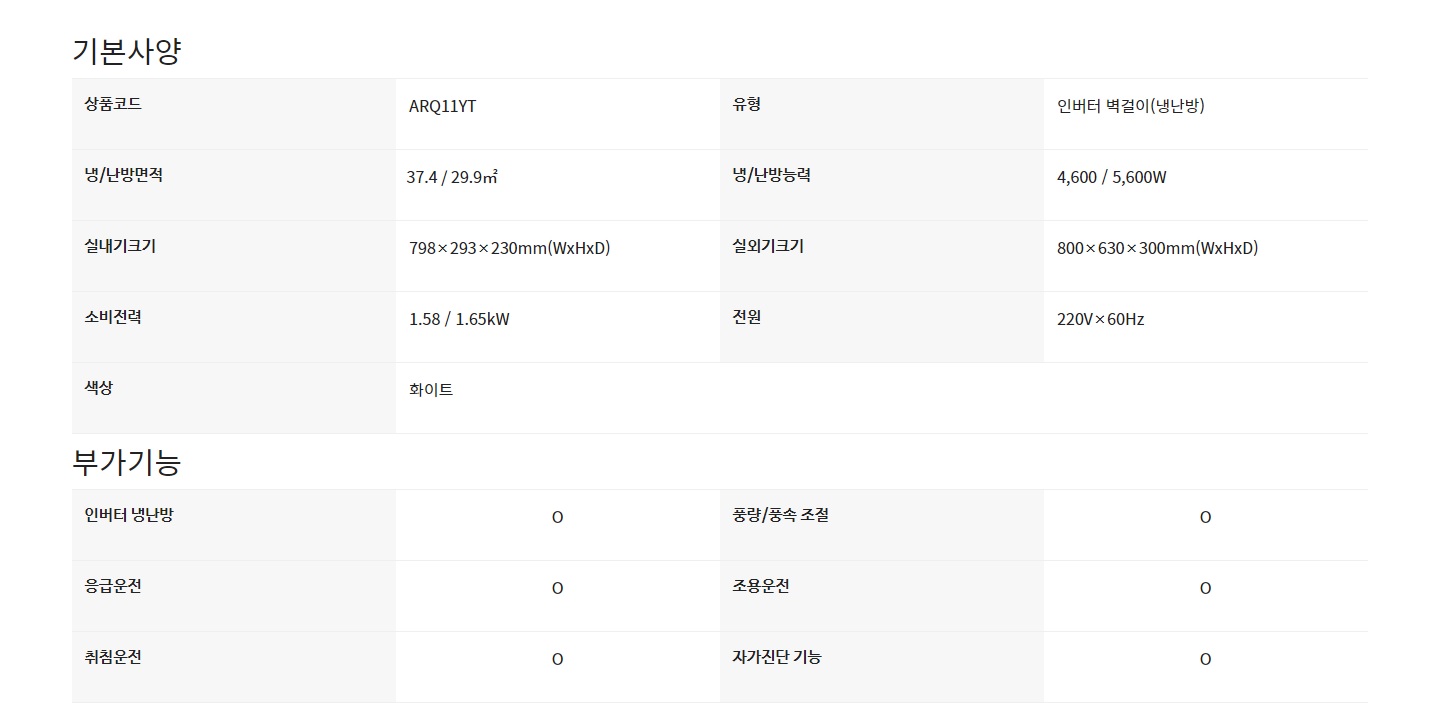The height and width of the screenshot is (703, 1440).
Task: Click the 자가진단 기능 feature label
Action: point(777,657)
